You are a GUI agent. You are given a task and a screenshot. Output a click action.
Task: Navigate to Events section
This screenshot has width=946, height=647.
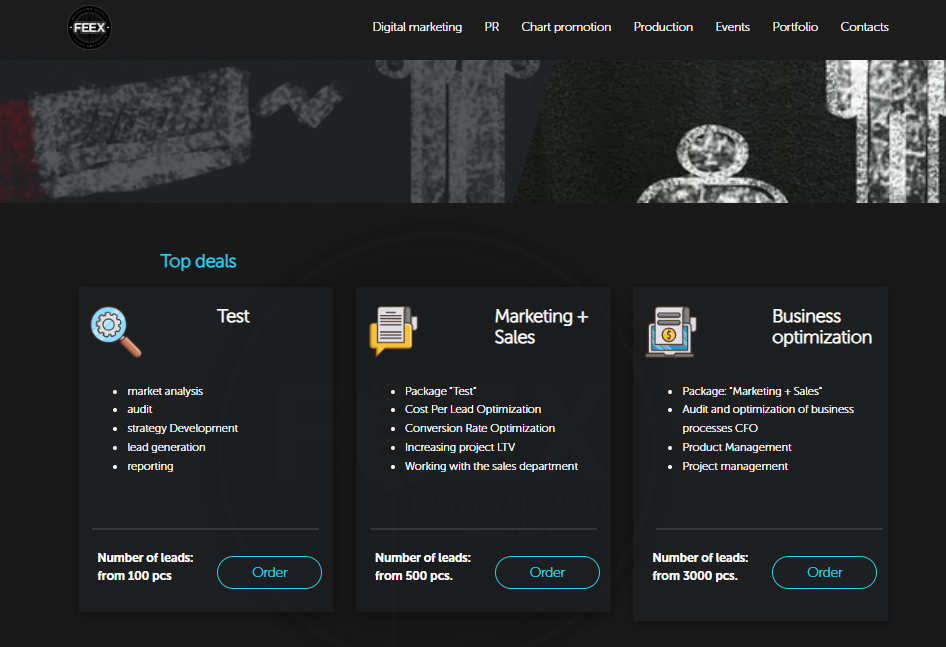(732, 27)
